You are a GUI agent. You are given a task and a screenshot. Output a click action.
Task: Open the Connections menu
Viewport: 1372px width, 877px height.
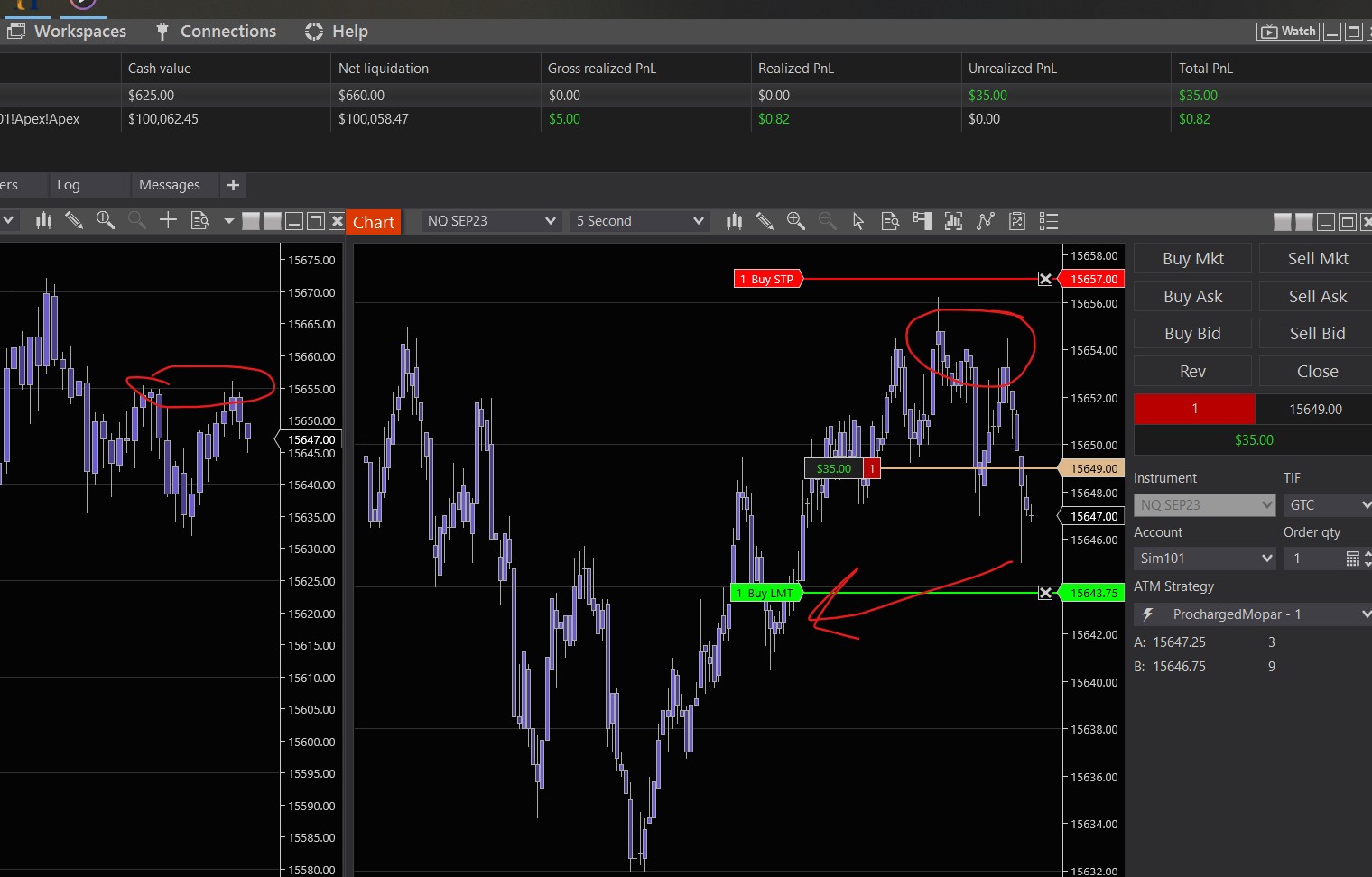tap(217, 32)
